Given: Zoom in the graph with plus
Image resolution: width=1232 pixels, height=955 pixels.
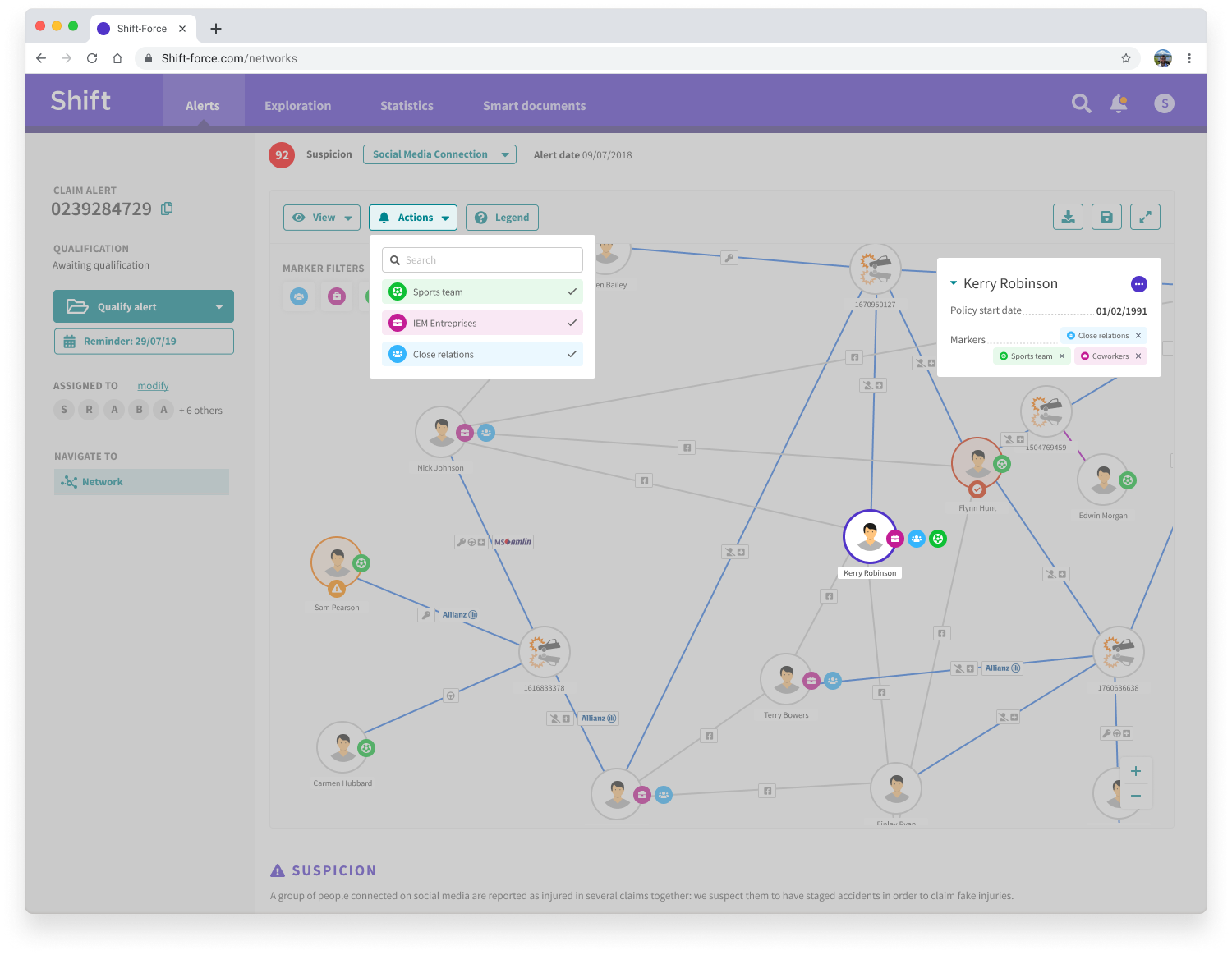Looking at the screenshot, I should click(x=1136, y=771).
